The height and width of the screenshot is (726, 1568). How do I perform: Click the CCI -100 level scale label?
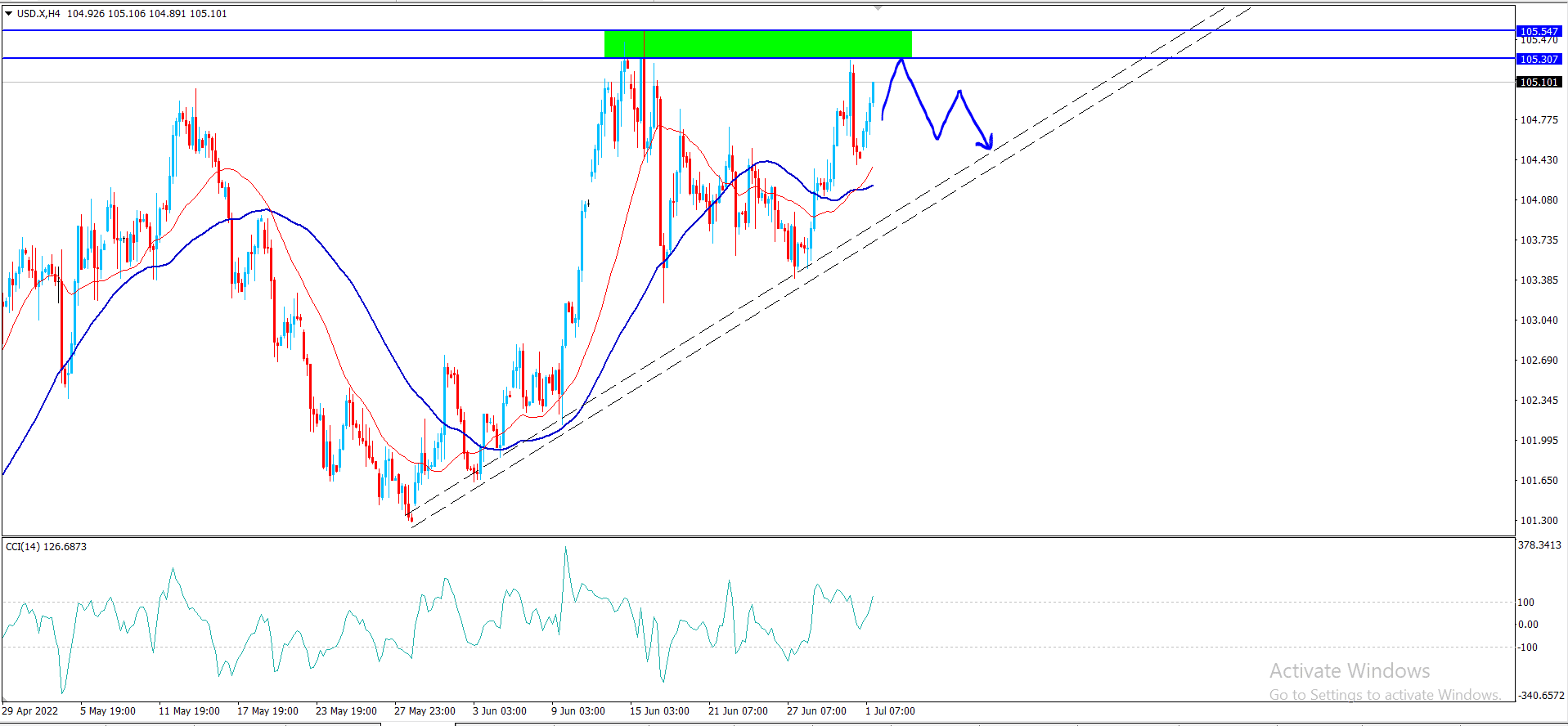(1527, 648)
